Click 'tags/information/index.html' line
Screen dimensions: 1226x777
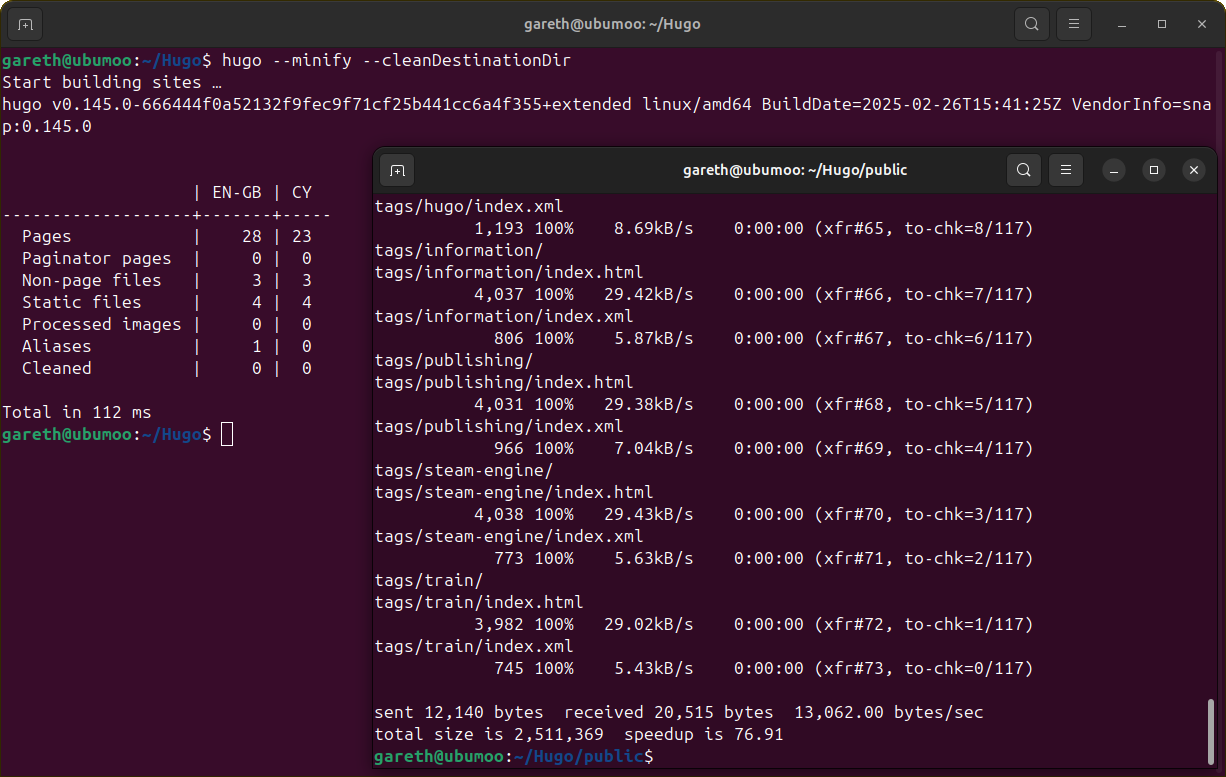point(509,272)
